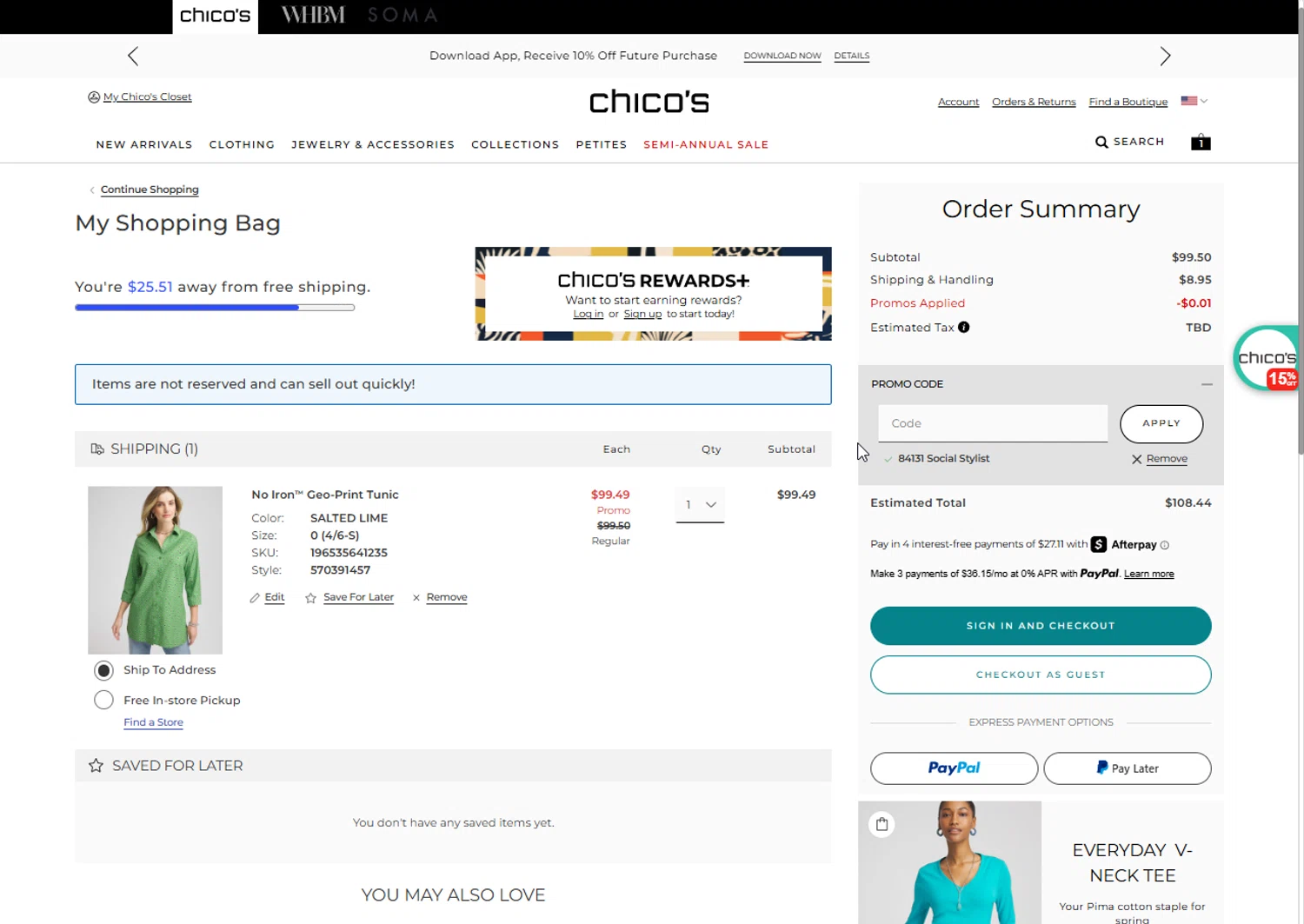Save the tunic for later
This screenshot has width=1304, height=924.
click(x=358, y=597)
